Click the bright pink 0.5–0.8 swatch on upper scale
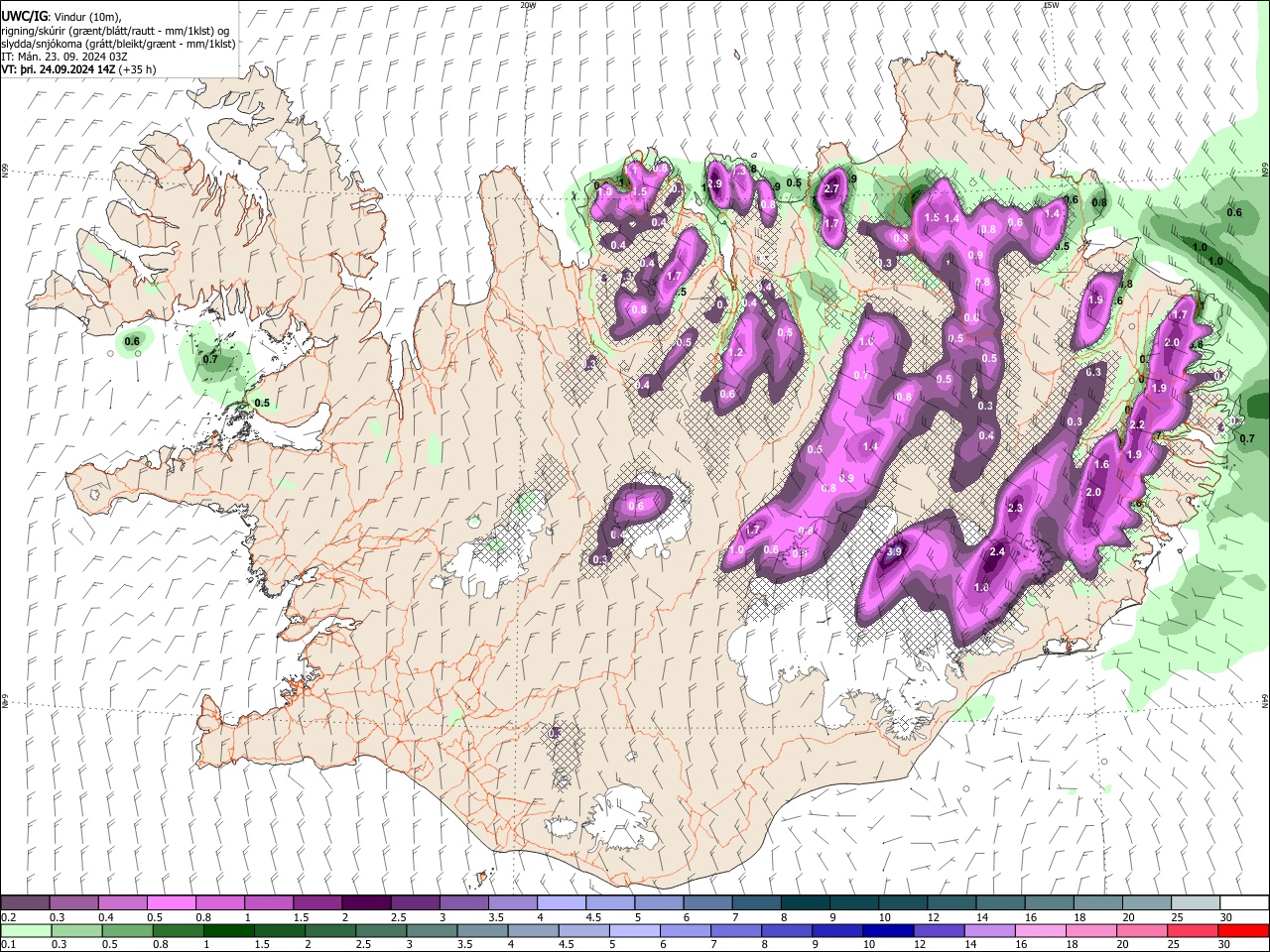This screenshot has width=1270, height=952. [x=172, y=903]
